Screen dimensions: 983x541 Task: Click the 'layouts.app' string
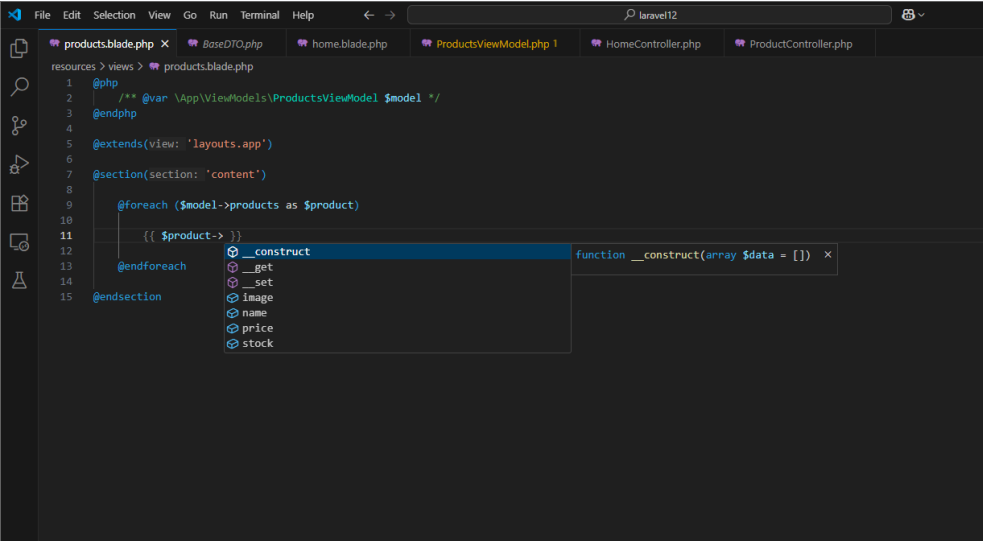point(227,144)
